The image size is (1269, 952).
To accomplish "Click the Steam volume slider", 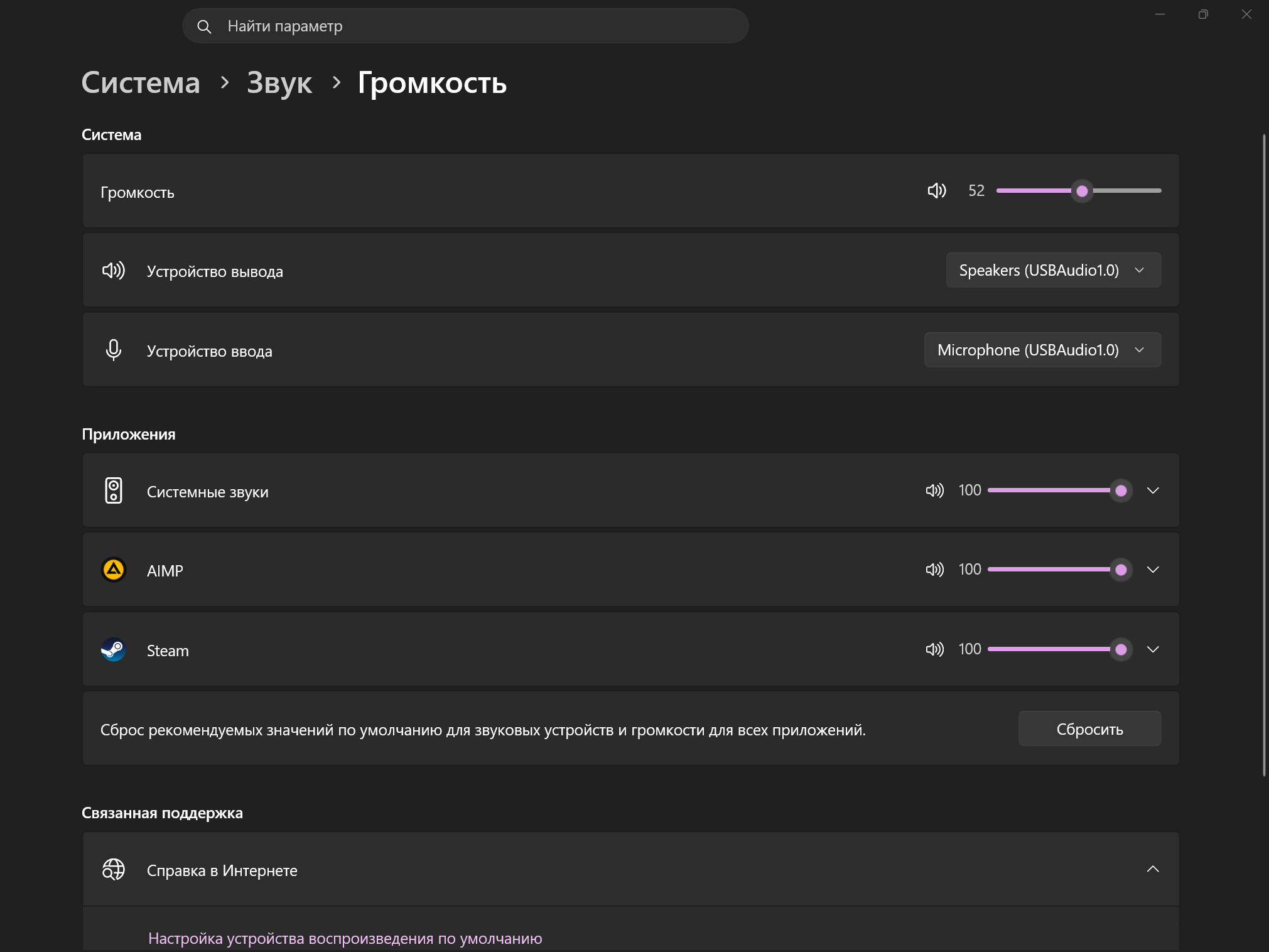I will point(1059,649).
